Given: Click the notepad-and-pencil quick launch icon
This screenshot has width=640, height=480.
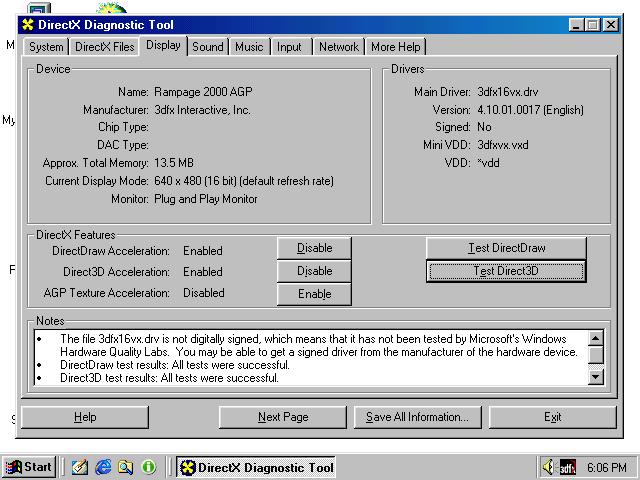Looking at the screenshot, I should [80, 467].
